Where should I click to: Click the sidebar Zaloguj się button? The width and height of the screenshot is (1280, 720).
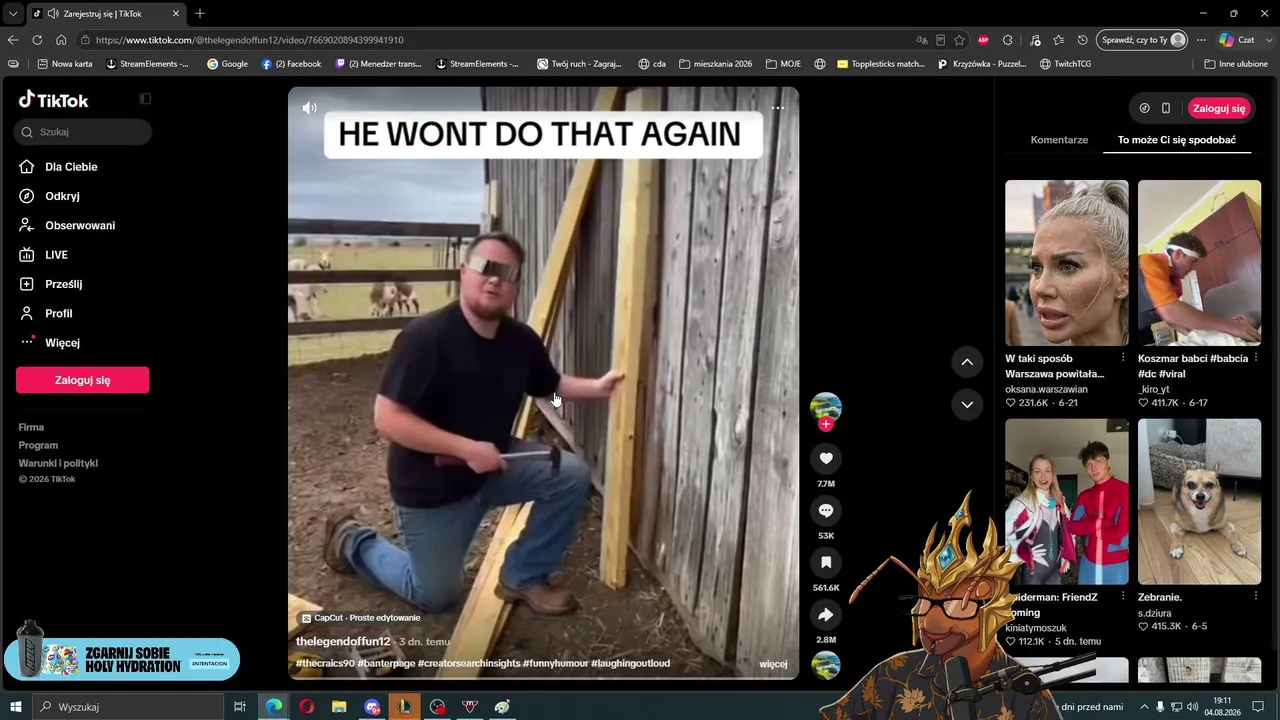point(82,380)
